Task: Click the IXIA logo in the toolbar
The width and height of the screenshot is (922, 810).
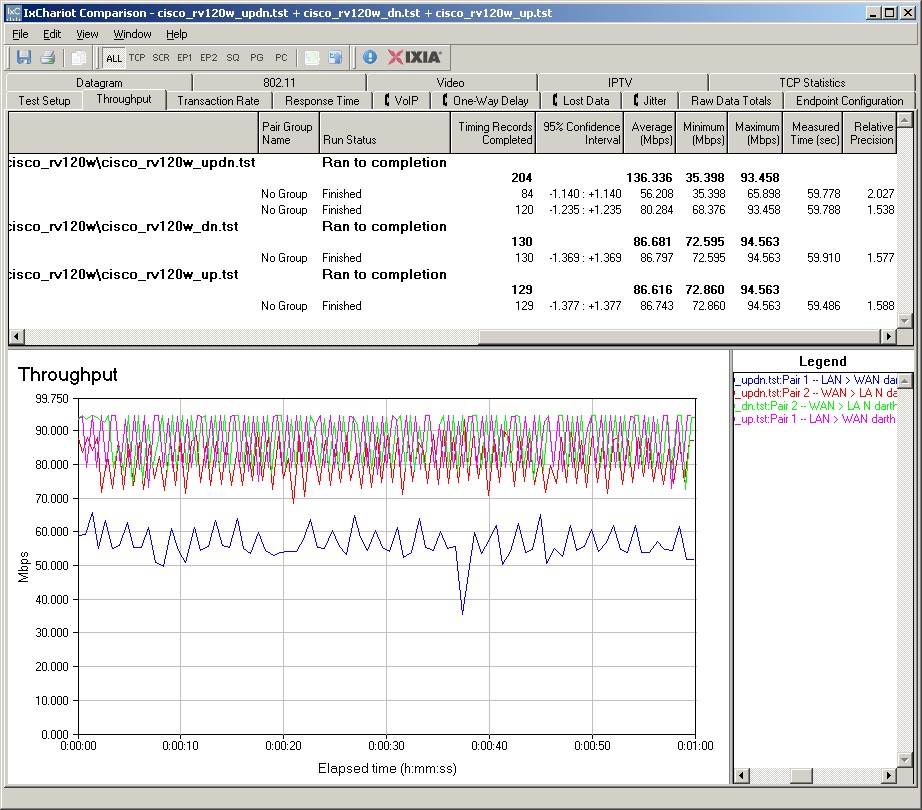Action: [415, 57]
